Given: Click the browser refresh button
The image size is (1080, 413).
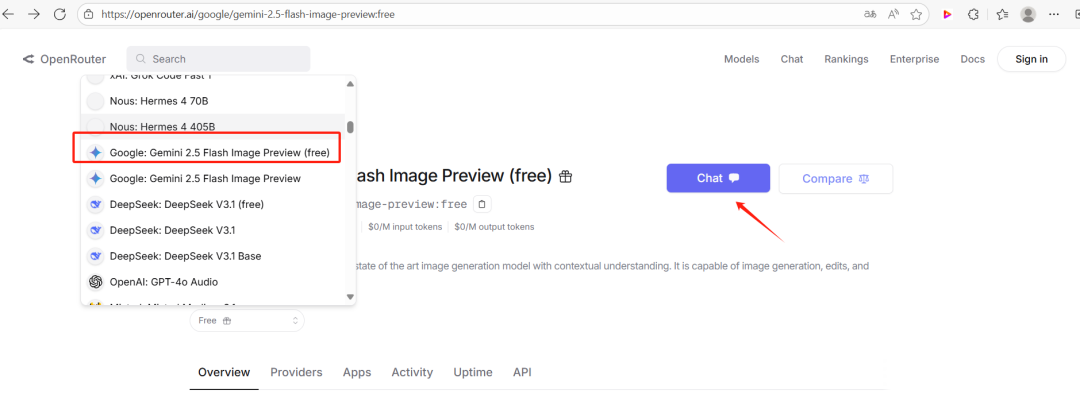Looking at the screenshot, I should click(x=60, y=15).
